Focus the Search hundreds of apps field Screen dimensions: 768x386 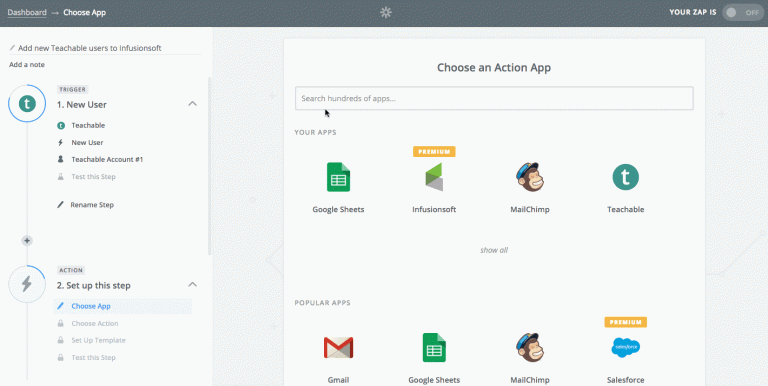(x=494, y=98)
